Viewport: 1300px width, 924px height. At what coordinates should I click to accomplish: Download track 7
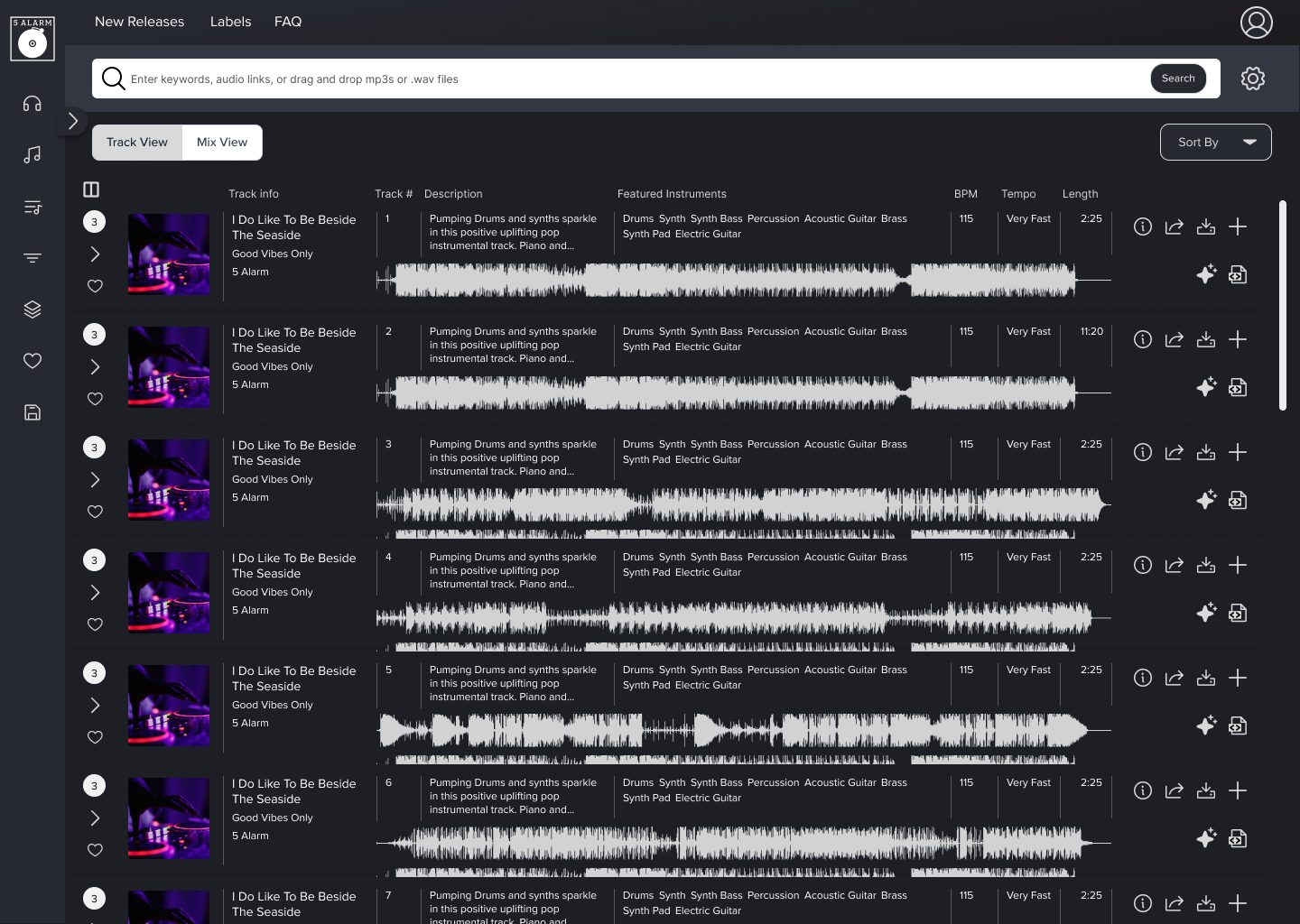(x=1206, y=903)
